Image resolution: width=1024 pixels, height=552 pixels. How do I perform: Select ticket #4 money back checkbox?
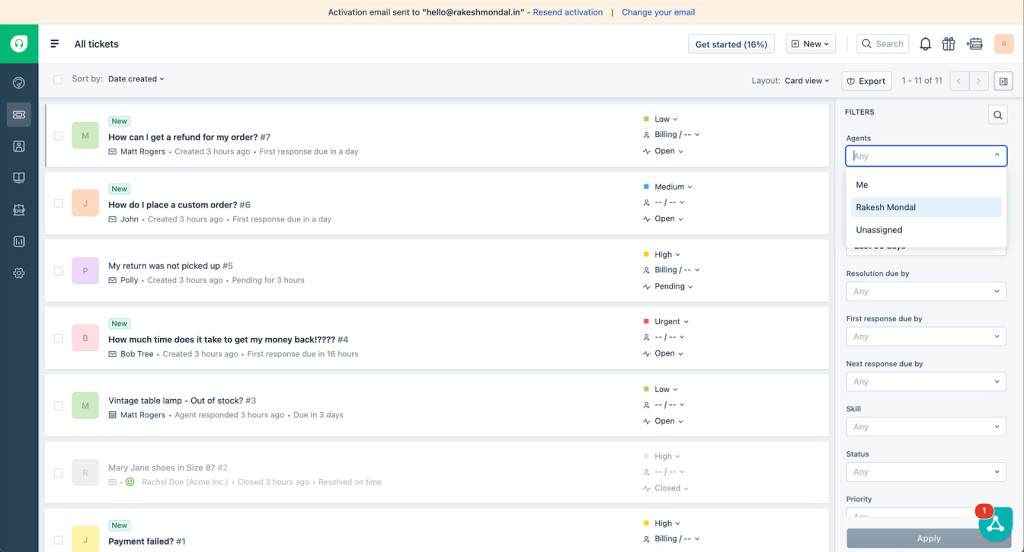58,338
